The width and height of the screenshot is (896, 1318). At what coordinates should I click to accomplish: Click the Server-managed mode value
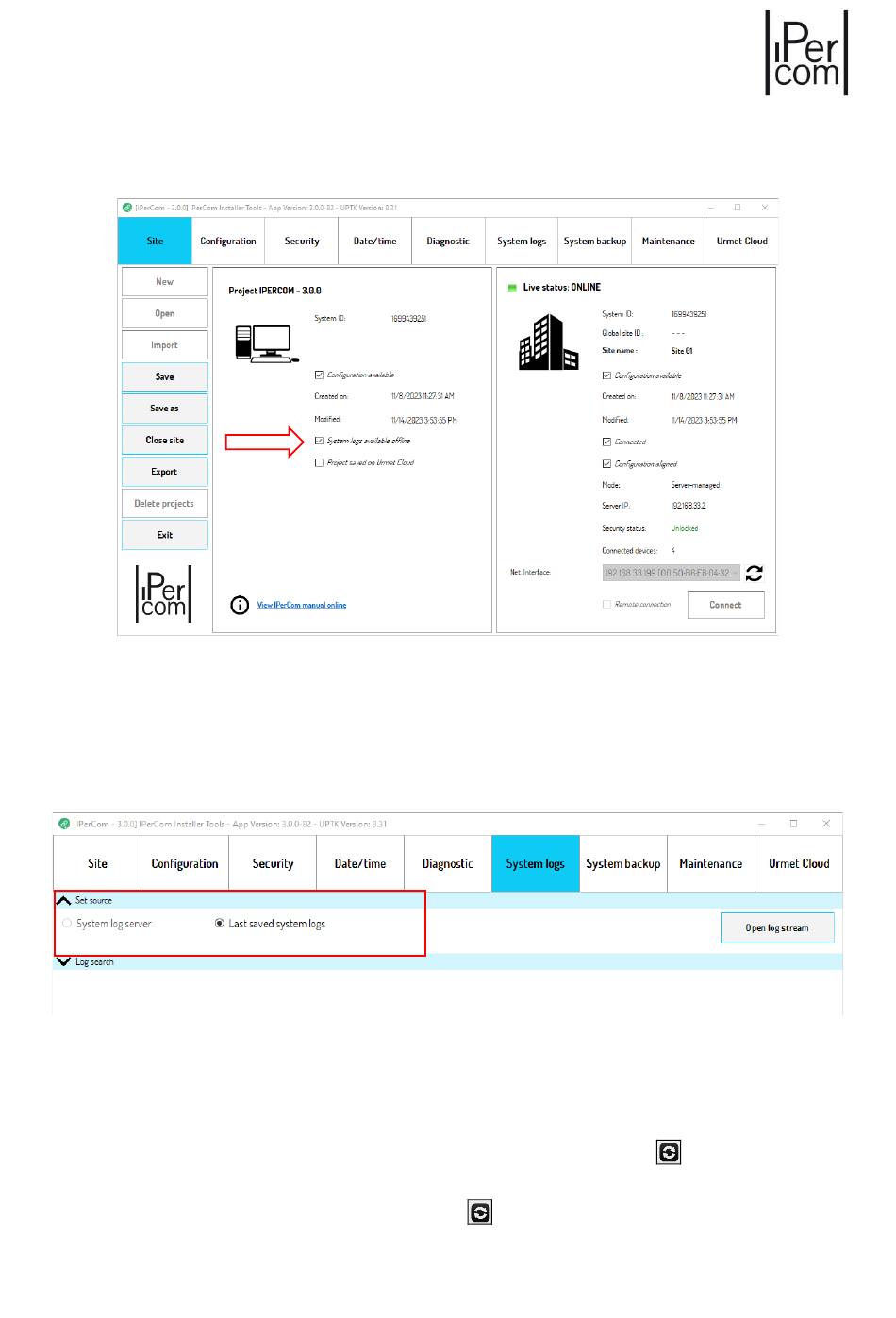(x=695, y=485)
